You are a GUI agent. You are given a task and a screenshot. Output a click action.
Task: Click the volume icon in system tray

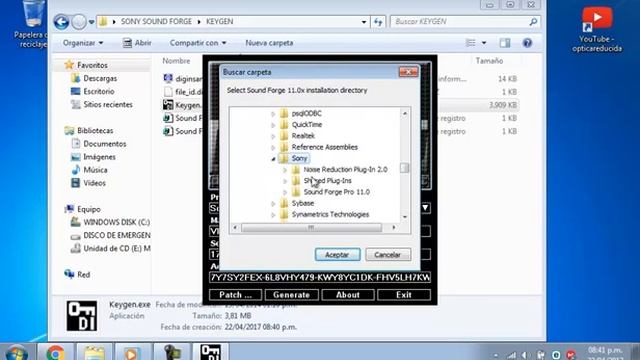tap(525, 355)
